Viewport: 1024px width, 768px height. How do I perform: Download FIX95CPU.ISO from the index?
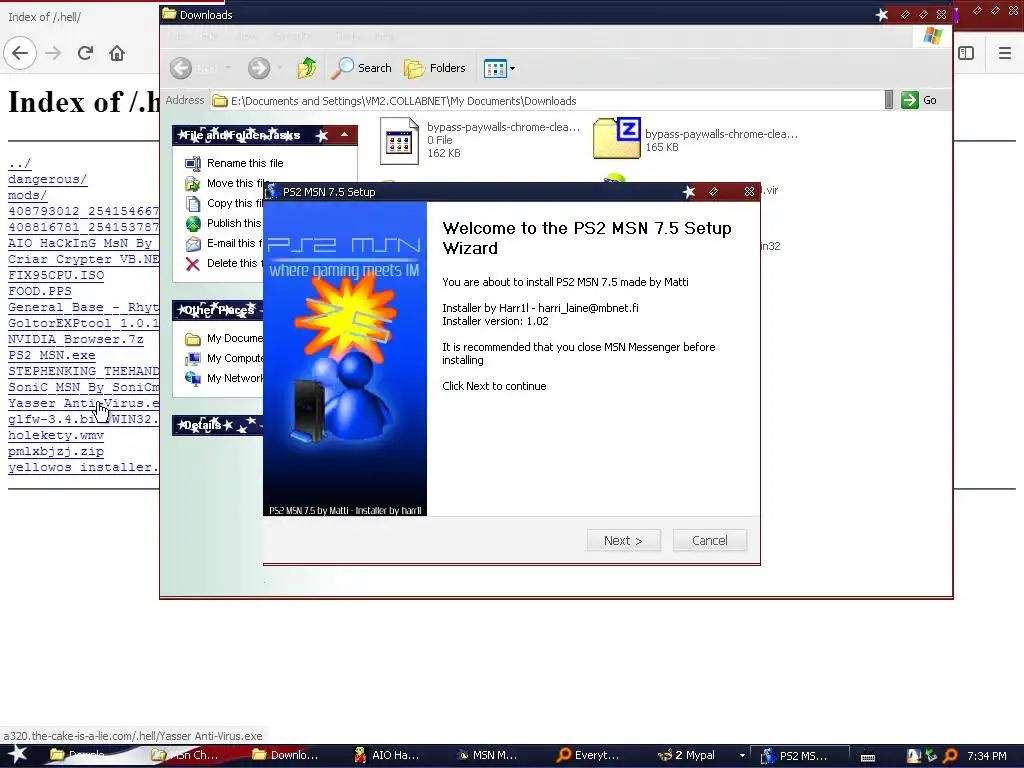56,275
